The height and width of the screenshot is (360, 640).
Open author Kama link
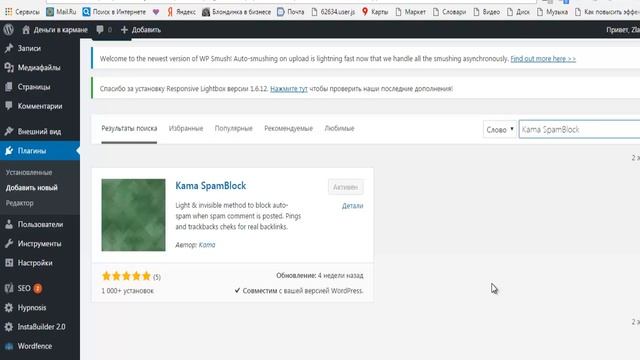click(207, 245)
